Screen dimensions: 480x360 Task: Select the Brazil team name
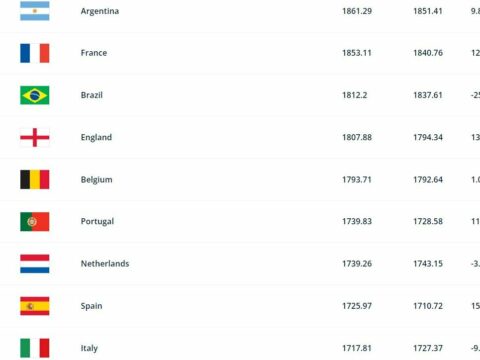point(92,95)
